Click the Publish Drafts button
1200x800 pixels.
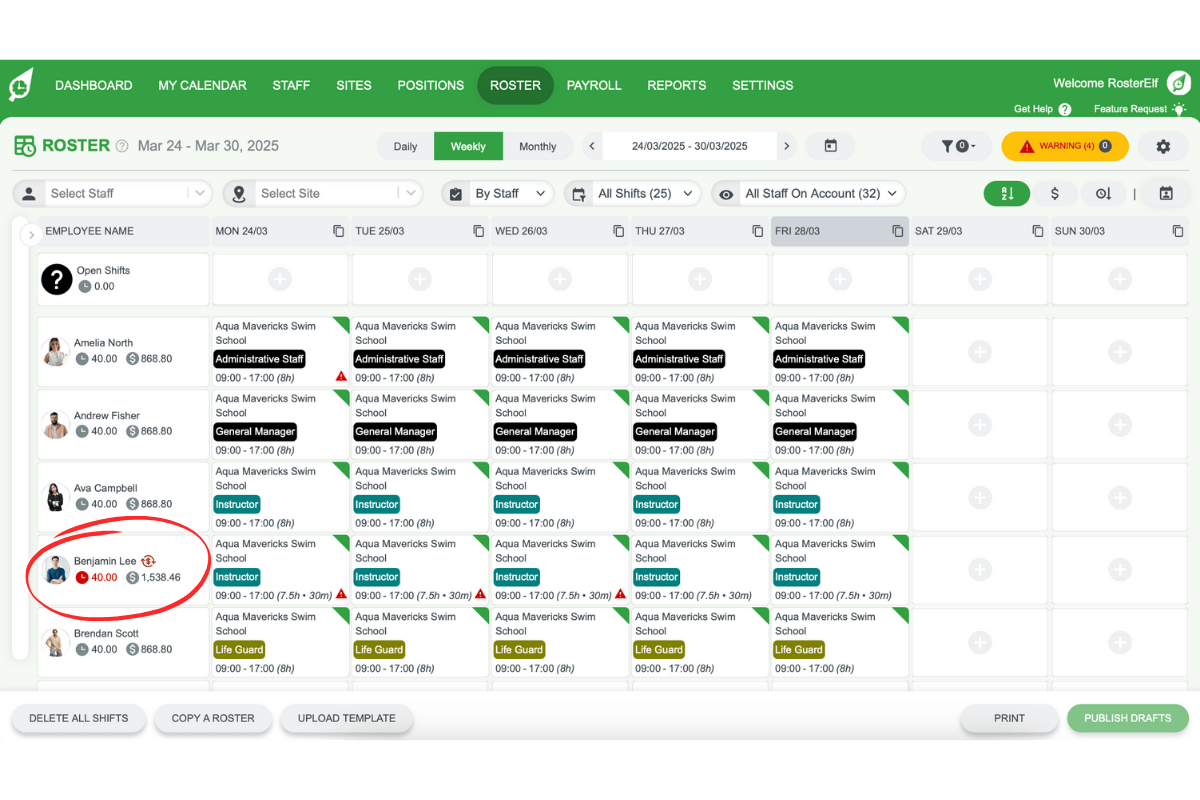pos(1128,718)
